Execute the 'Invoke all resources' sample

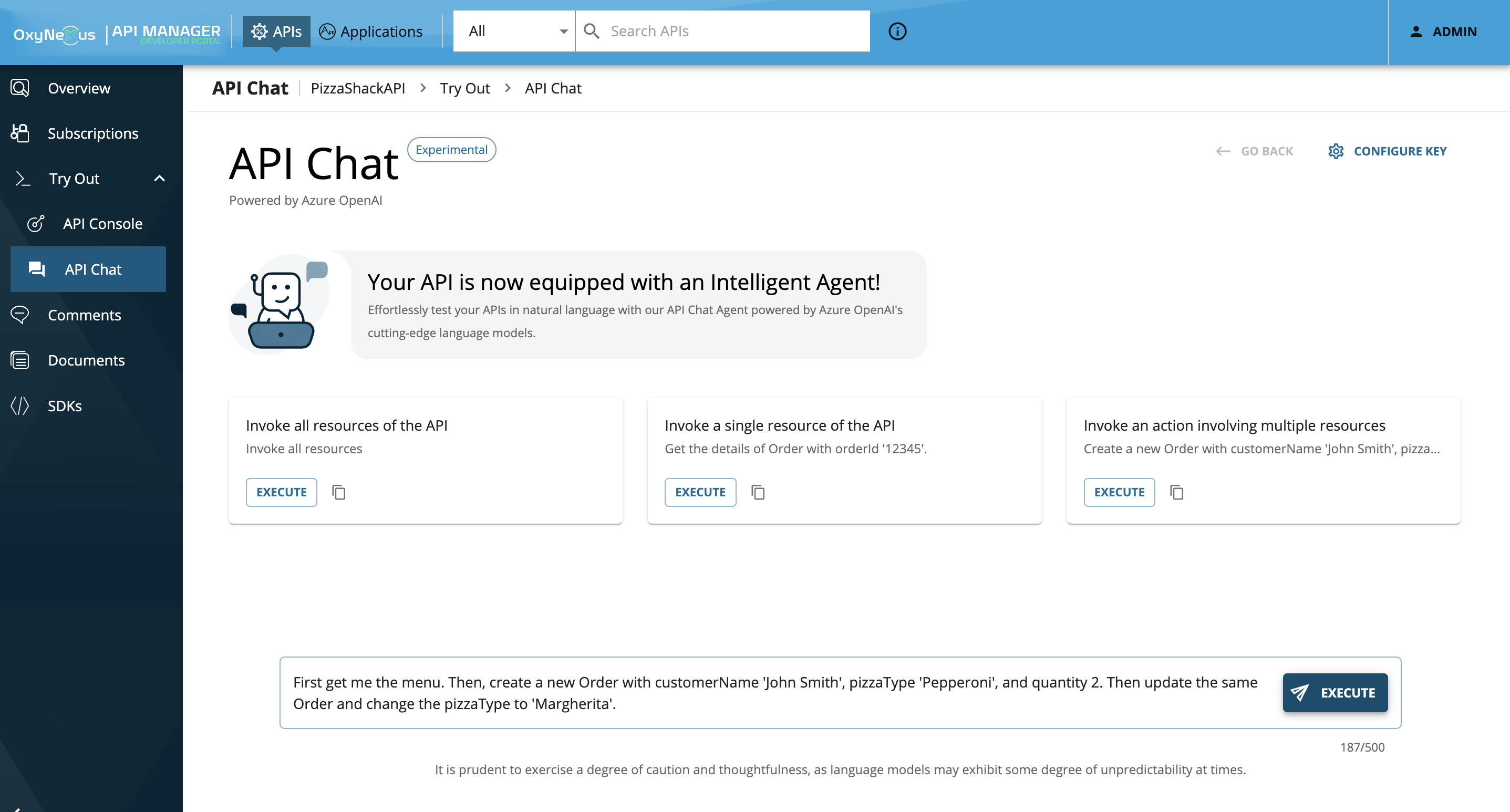click(282, 492)
